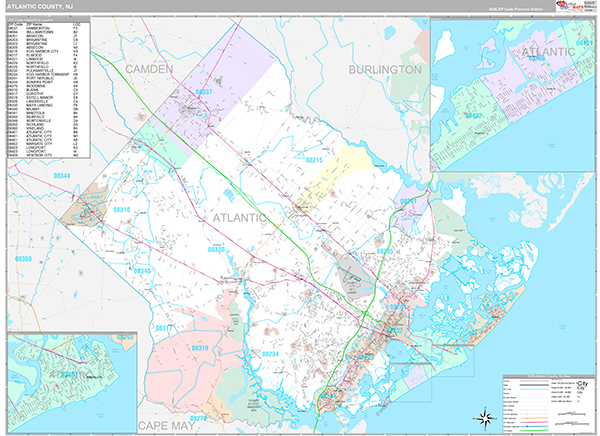The image size is (600, 436).
Task: Click ZIP code label 08310
Action: point(122,209)
